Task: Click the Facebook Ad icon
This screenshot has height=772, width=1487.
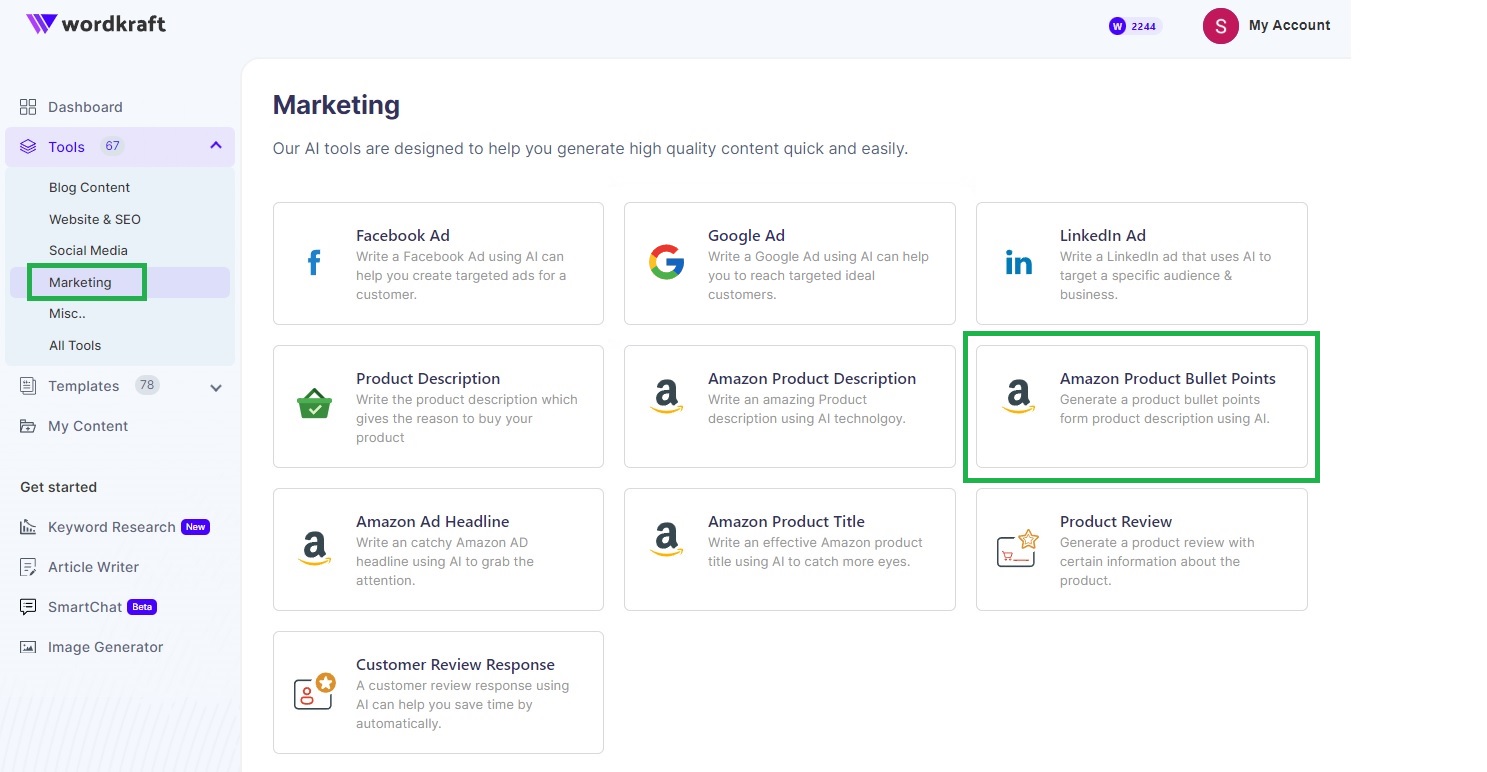Action: (x=314, y=264)
